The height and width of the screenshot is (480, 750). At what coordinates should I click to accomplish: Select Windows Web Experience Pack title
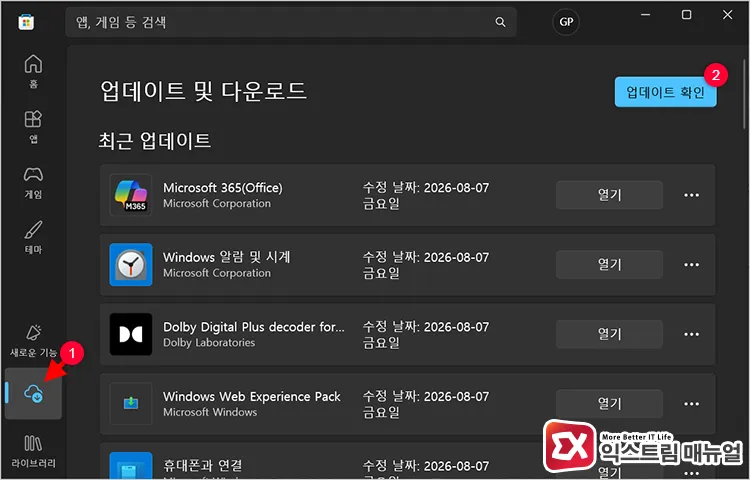coord(252,396)
